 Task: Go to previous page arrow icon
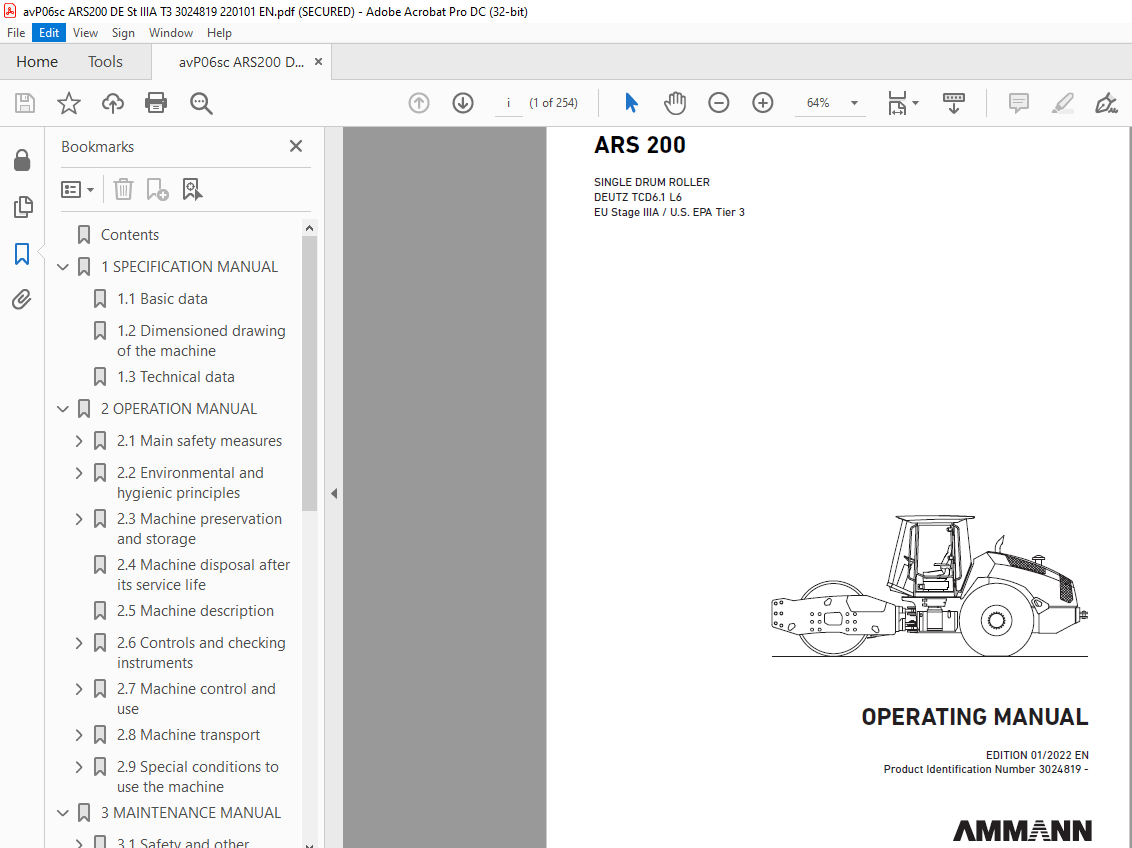(x=419, y=103)
